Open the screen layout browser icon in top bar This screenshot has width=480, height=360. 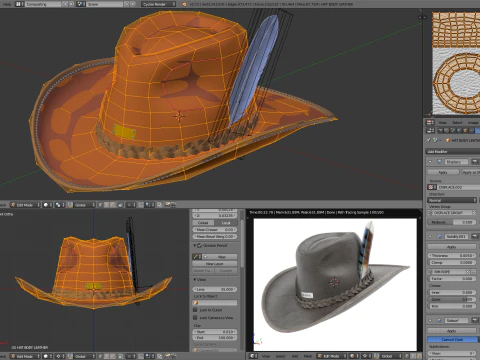[x=19, y=4]
